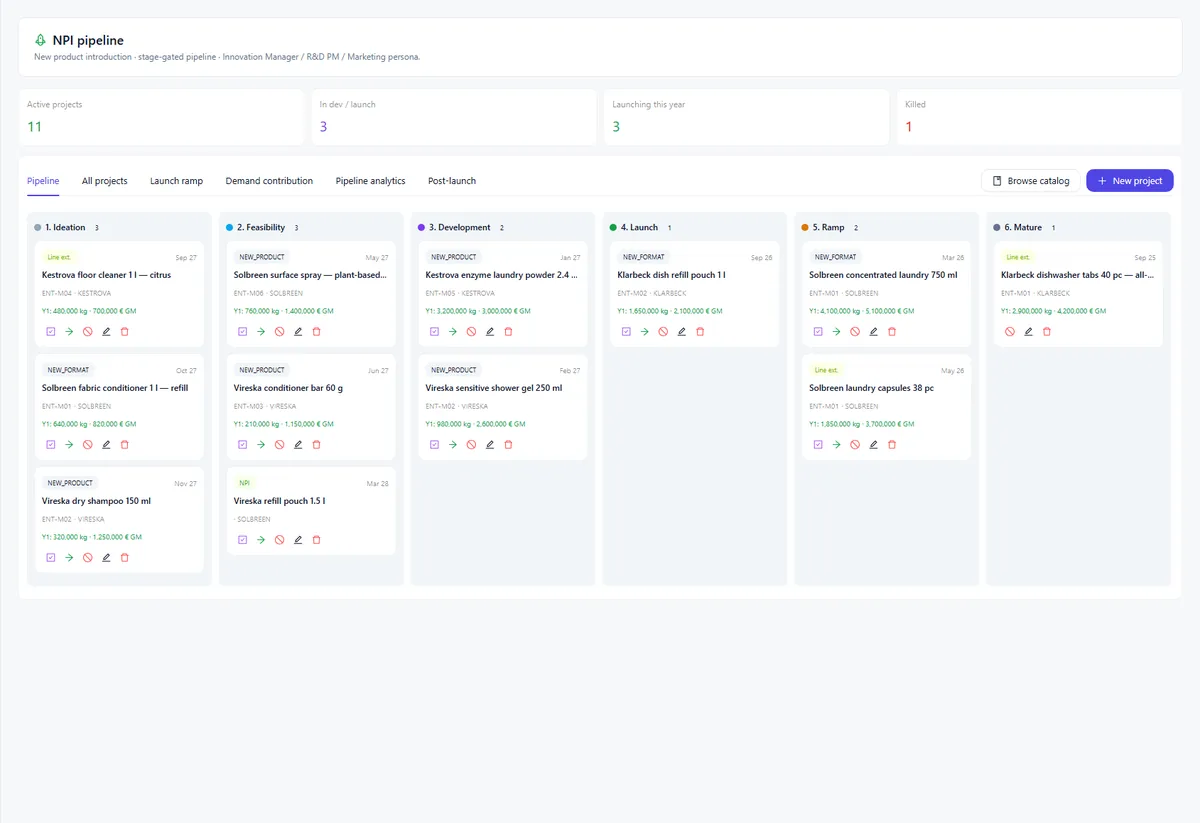The width and height of the screenshot is (1200, 823).
Task: Open the Launch ramp tab
Action: (176, 181)
